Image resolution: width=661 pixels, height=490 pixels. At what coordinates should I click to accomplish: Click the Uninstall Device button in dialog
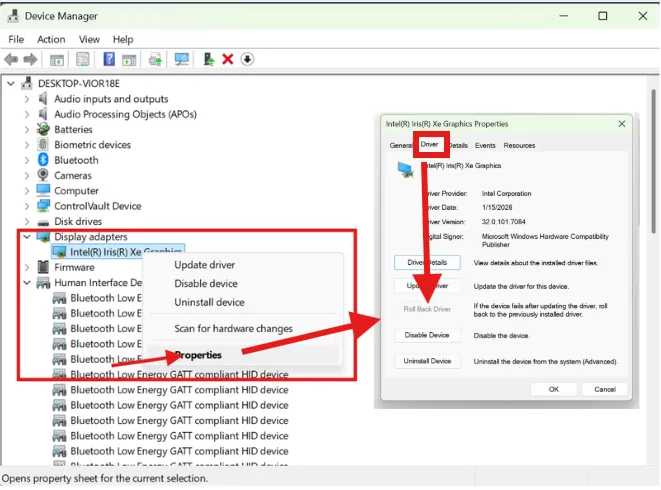(x=427, y=361)
